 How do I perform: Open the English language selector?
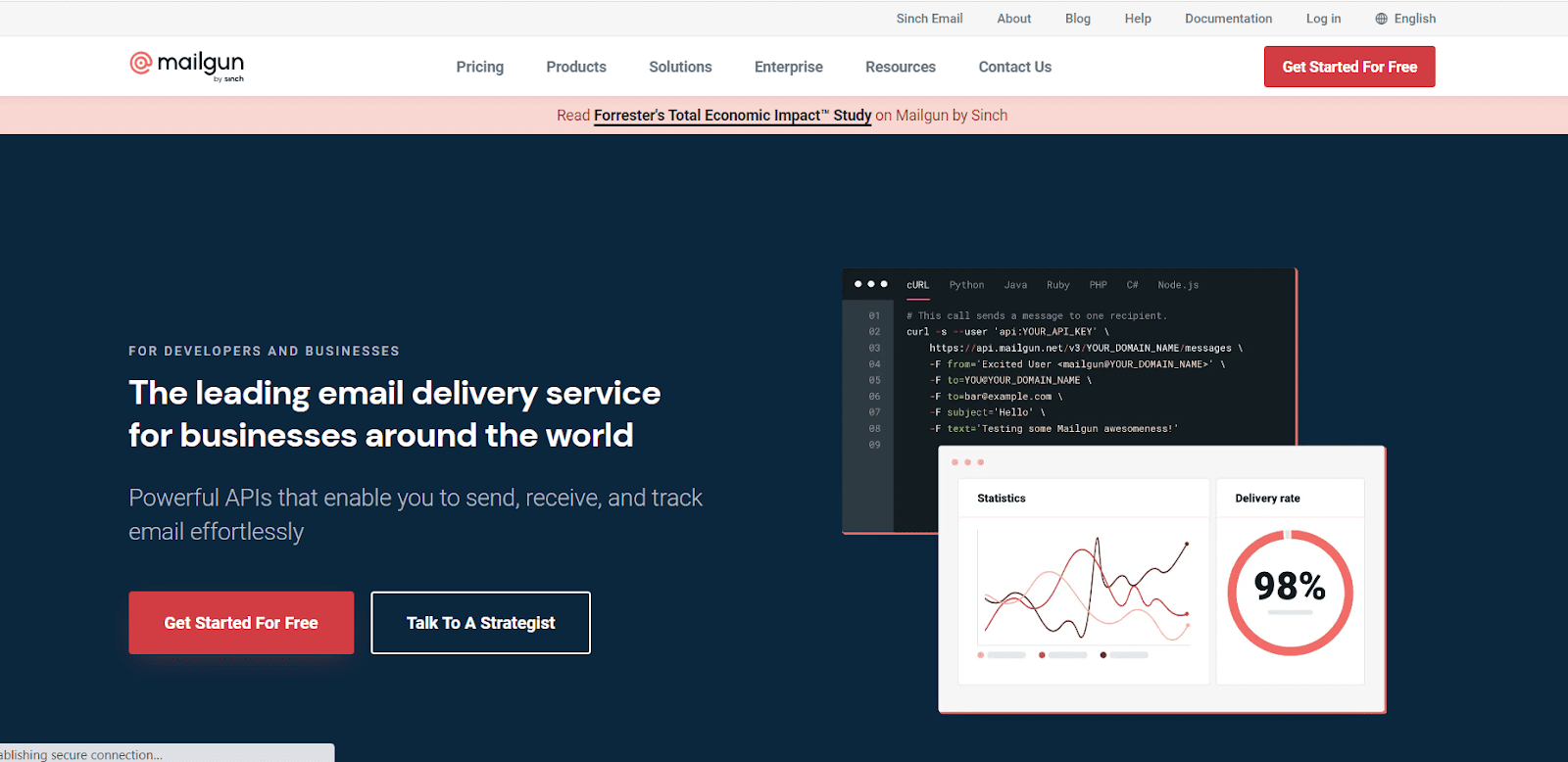(x=1405, y=19)
